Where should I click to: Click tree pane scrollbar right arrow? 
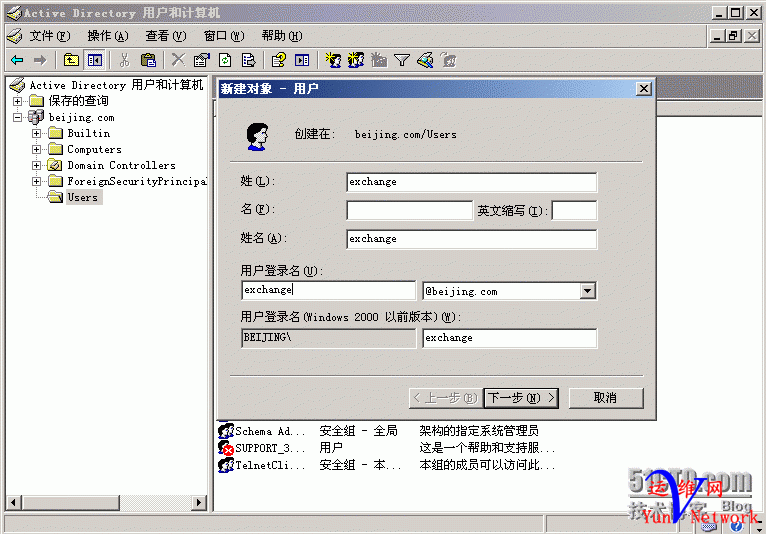click(198, 502)
